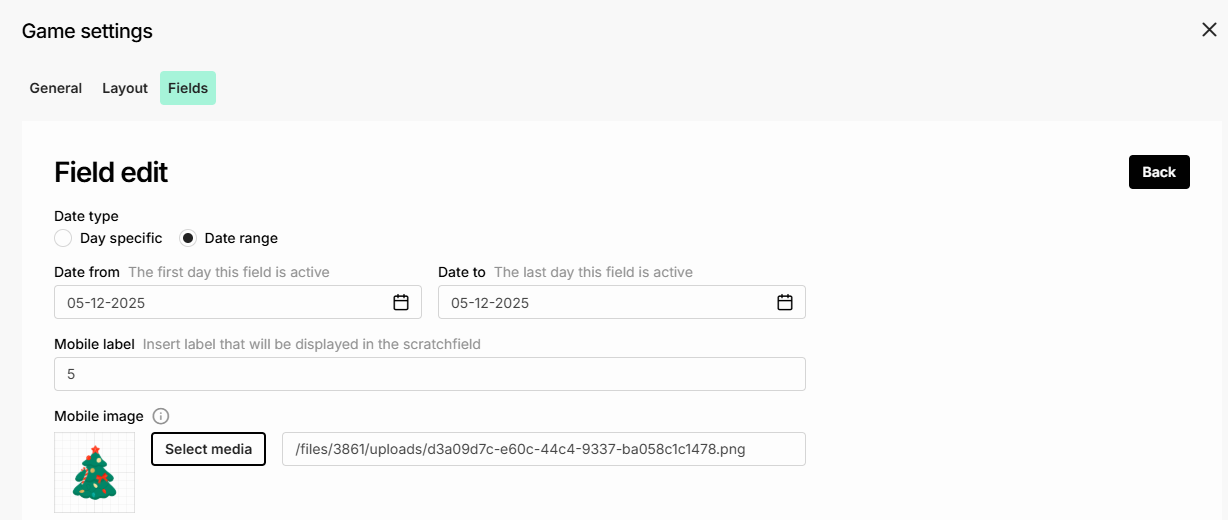
Task: Switch to the General tab
Action: 56,88
